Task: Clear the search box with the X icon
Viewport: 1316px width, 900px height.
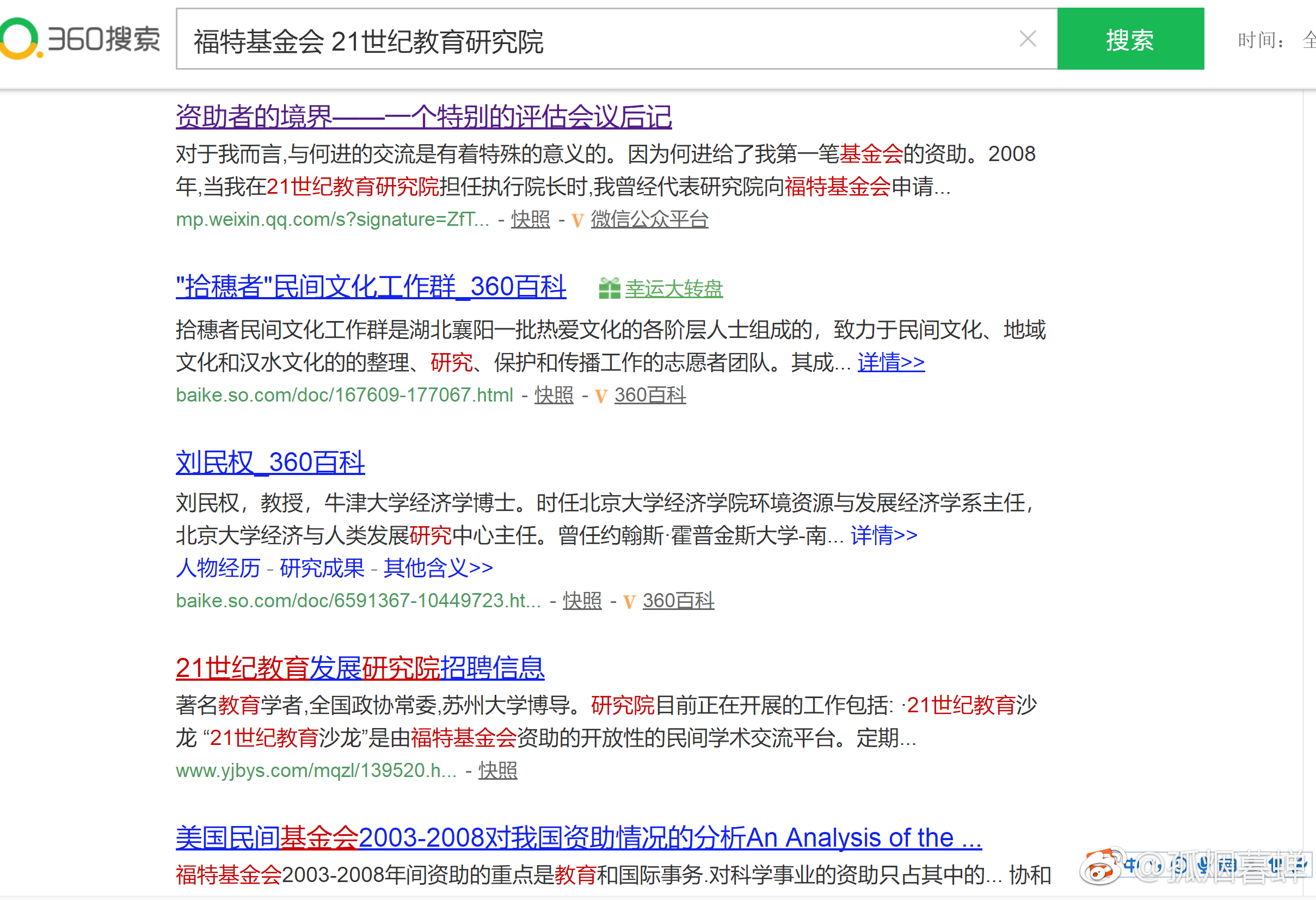Action: (1027, 39)
